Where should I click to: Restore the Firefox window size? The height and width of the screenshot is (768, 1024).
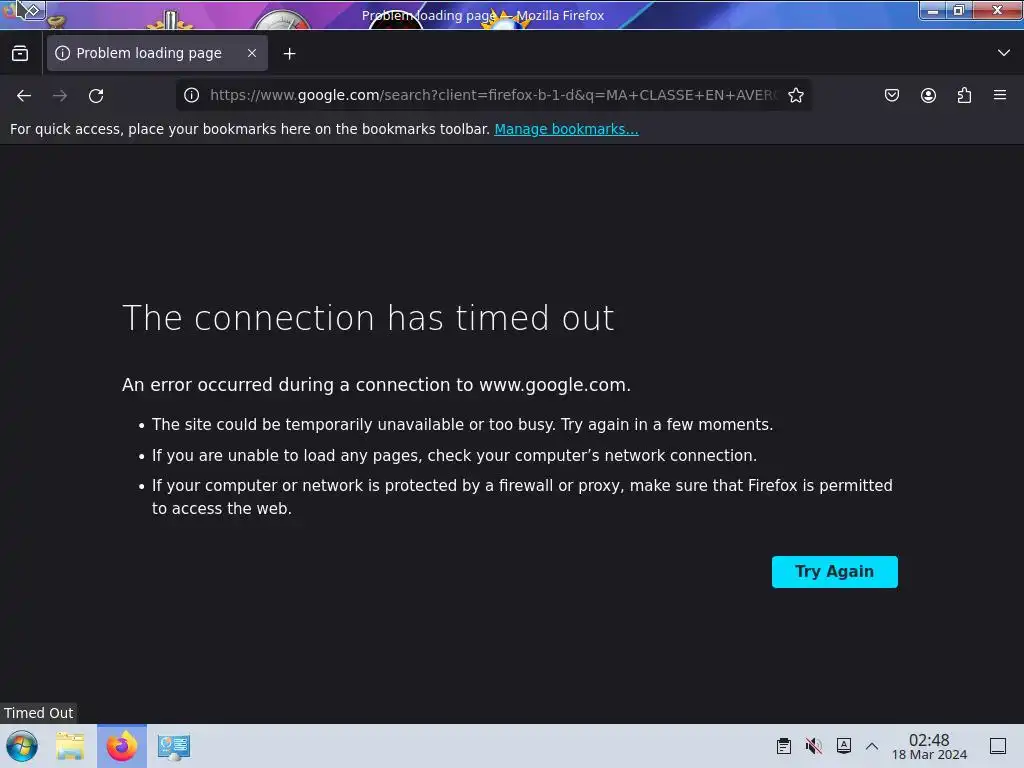[959, 10]
